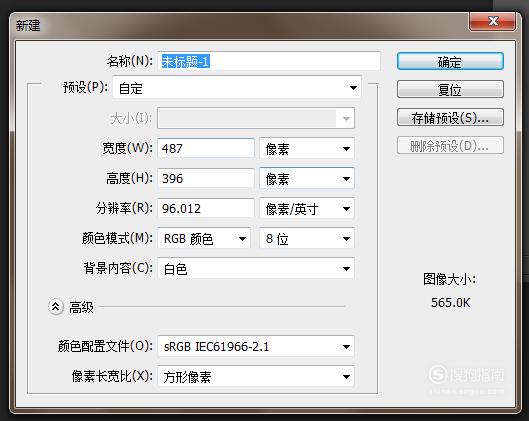Click the 像素长宽比(X) label
Screen dimensions: 529x421
pos(112,376)
